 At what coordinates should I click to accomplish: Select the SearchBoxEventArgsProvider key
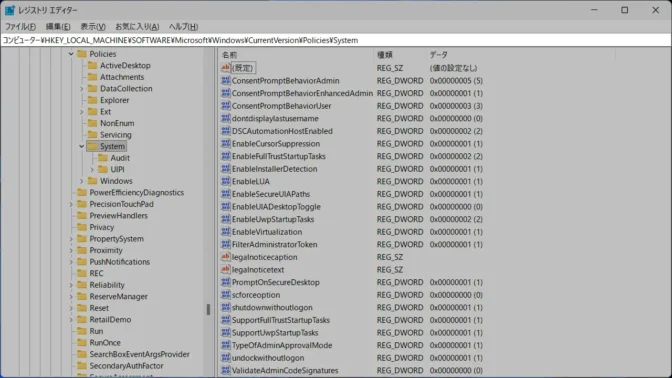click(x=139, y=354)
